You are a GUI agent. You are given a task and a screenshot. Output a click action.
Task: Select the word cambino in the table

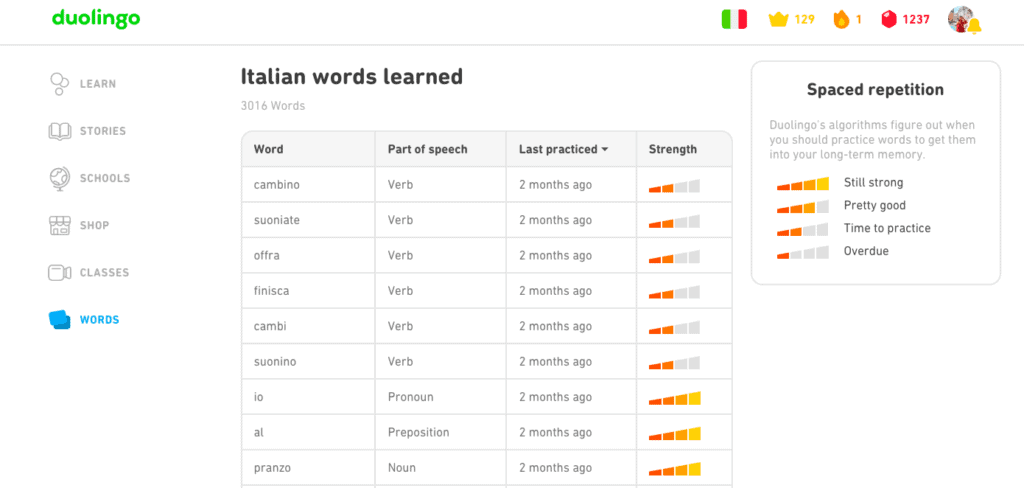(277, 184)
